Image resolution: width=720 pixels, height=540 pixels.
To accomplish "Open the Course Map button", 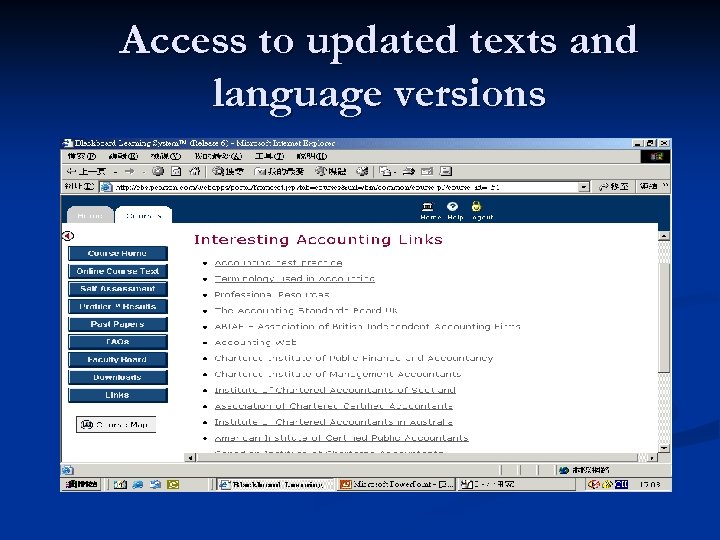I will pos(116,425).
